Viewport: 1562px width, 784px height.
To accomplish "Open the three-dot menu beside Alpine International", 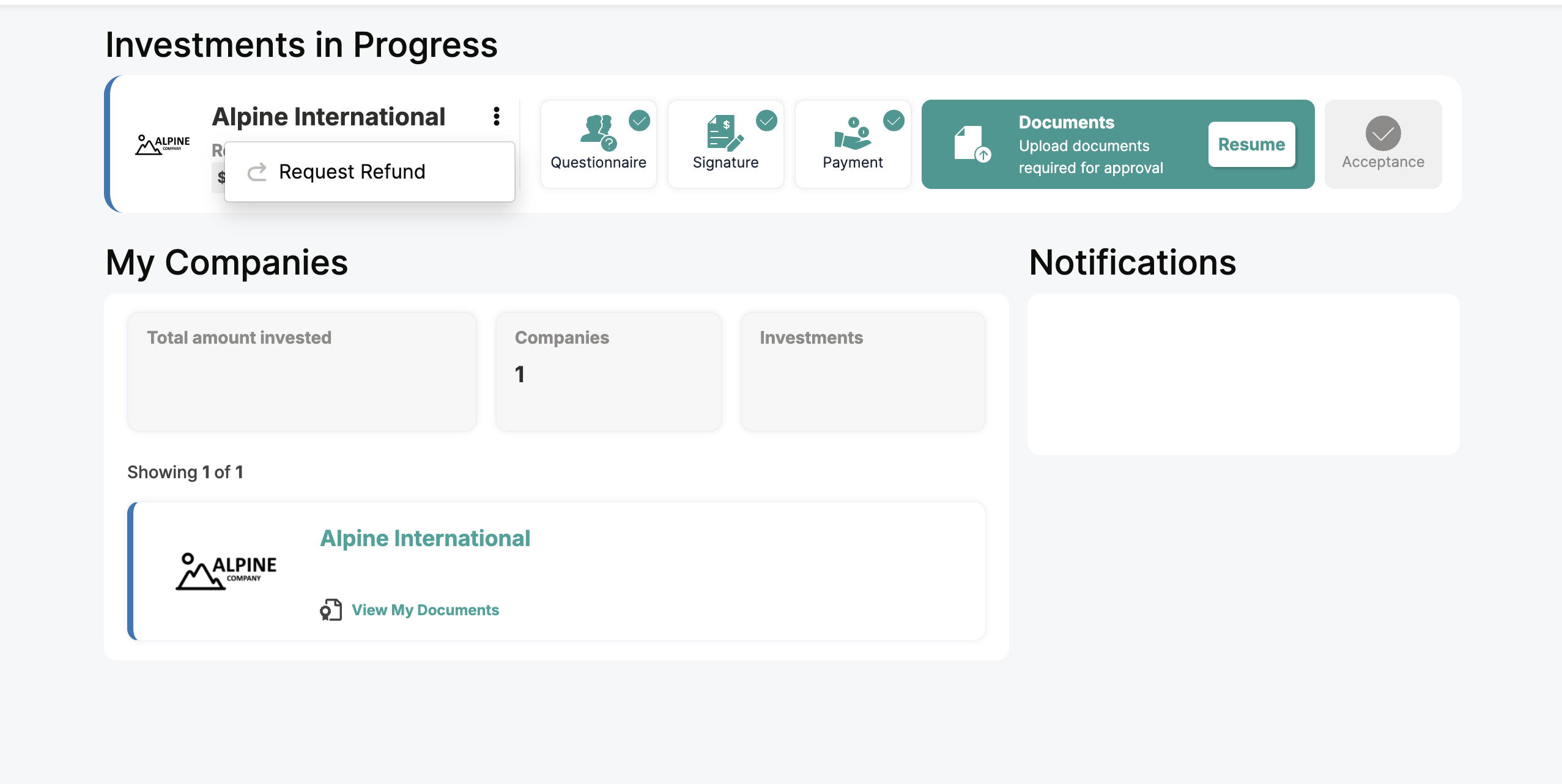I will (x=497, y=116).
